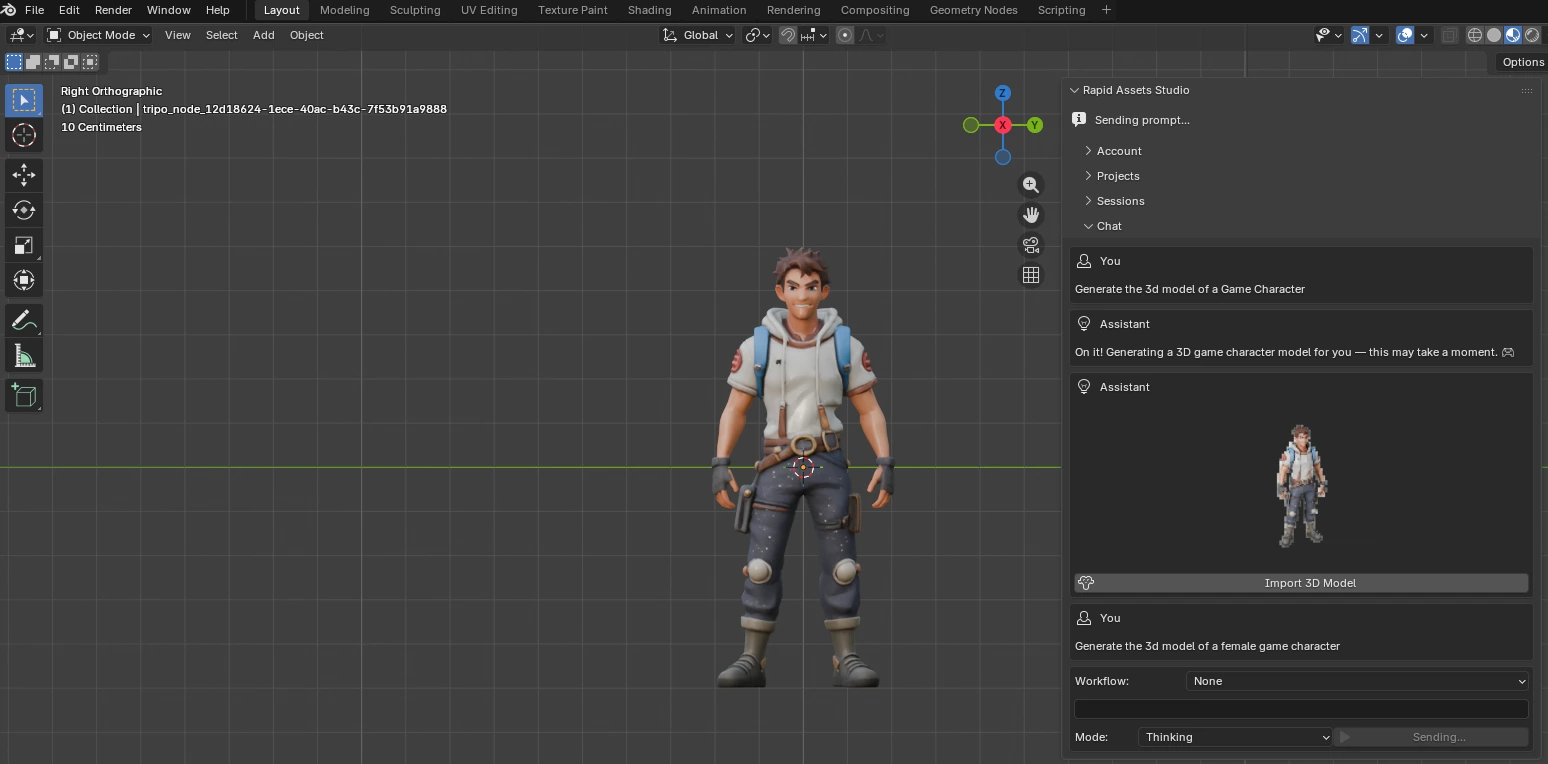Viewport: 1548px width, 764px height.
Task: Switch to the Shading workspace tab
Action: (649, 10)
